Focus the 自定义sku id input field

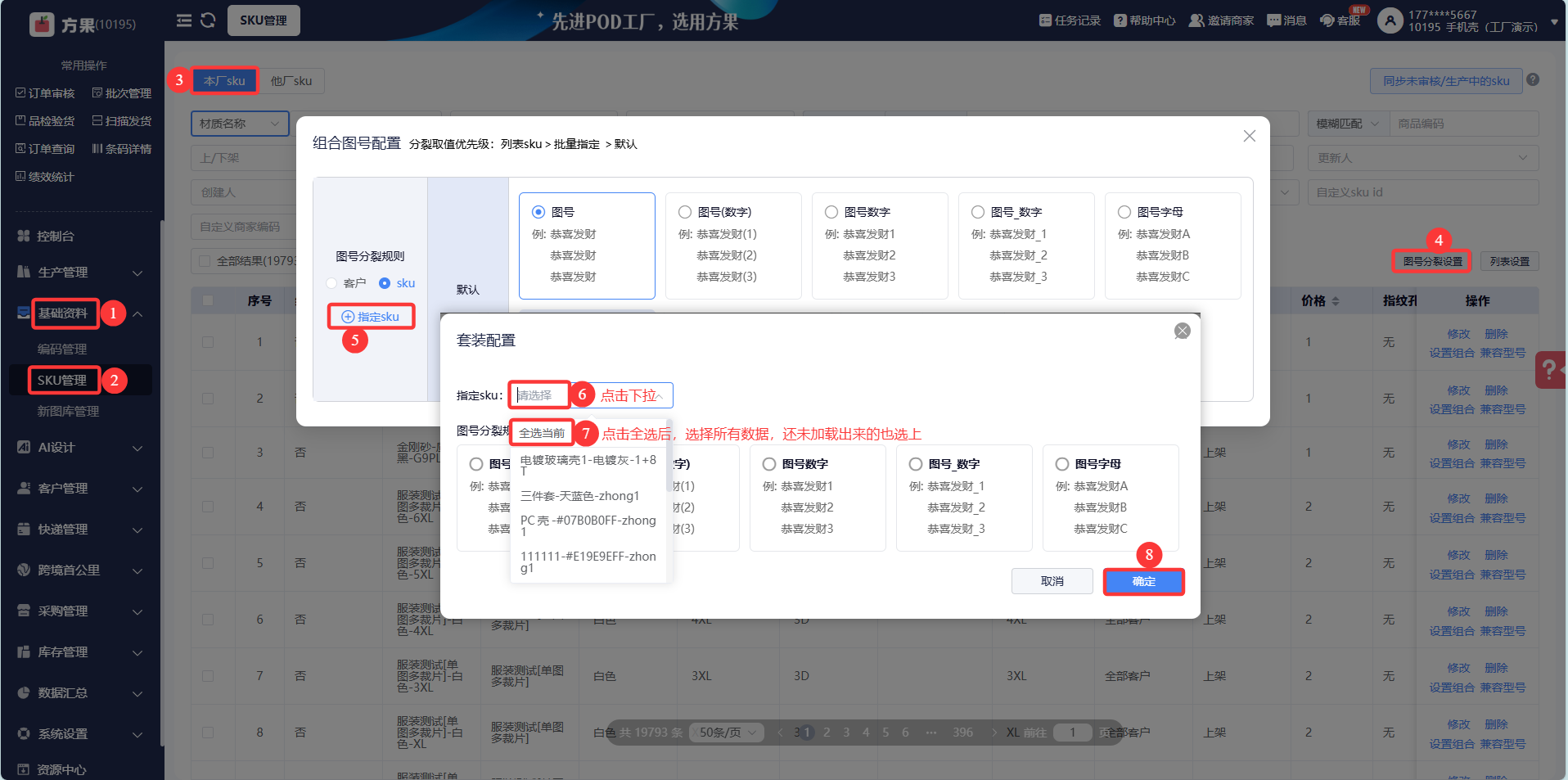click(1423, 192)
